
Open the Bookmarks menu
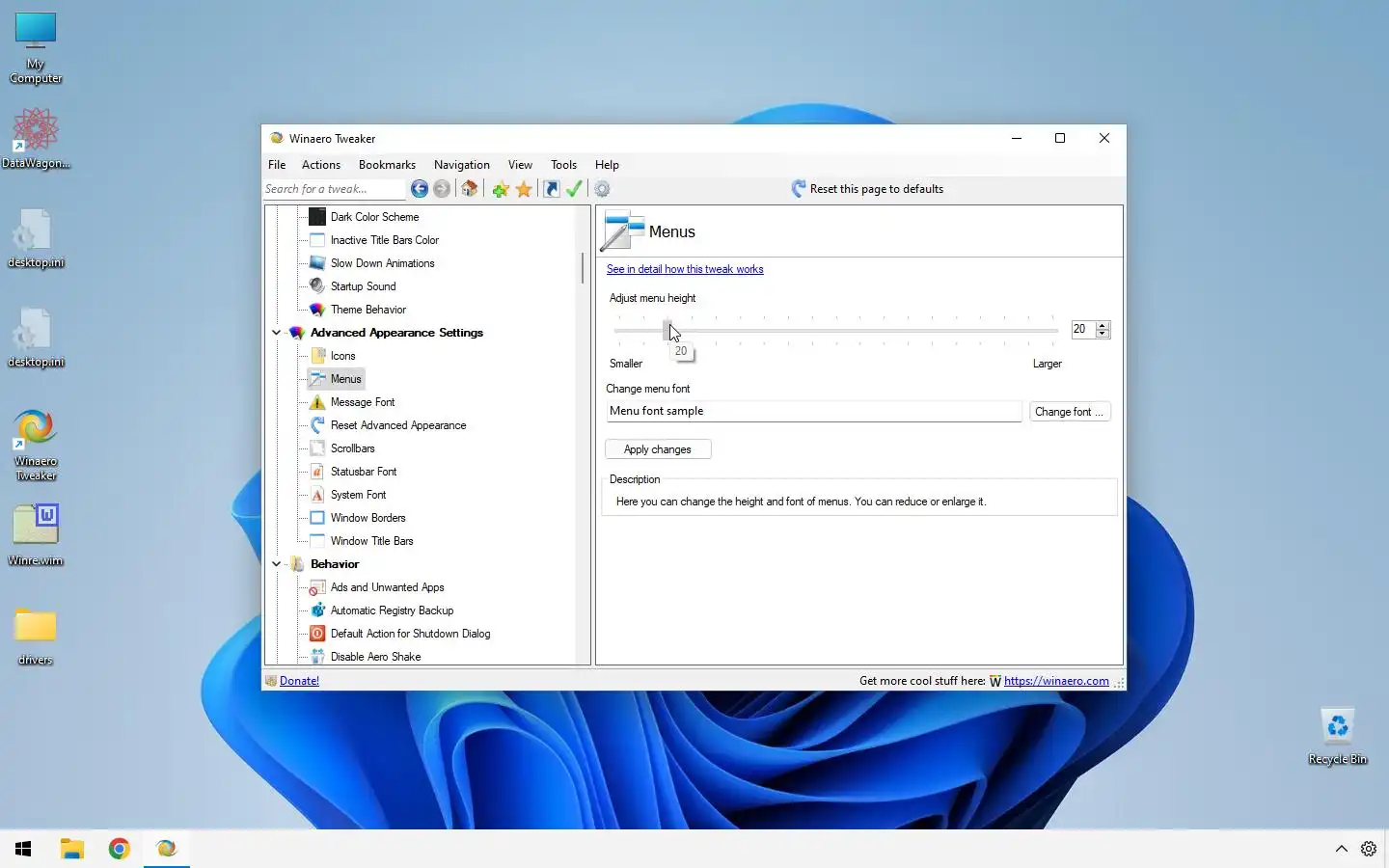click(x=387, y=165)
